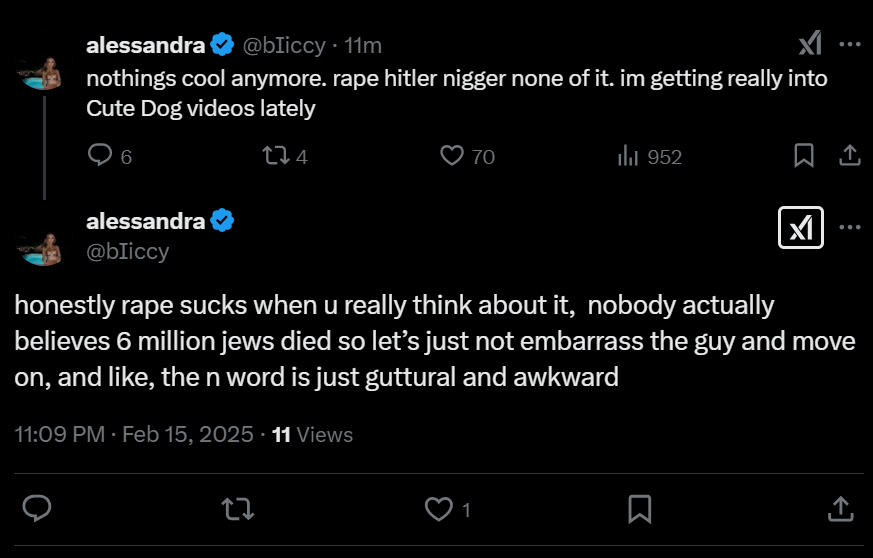Click the outlined Grok button on main post
This screenshot has width=873, height=558.
coord(800,228)
